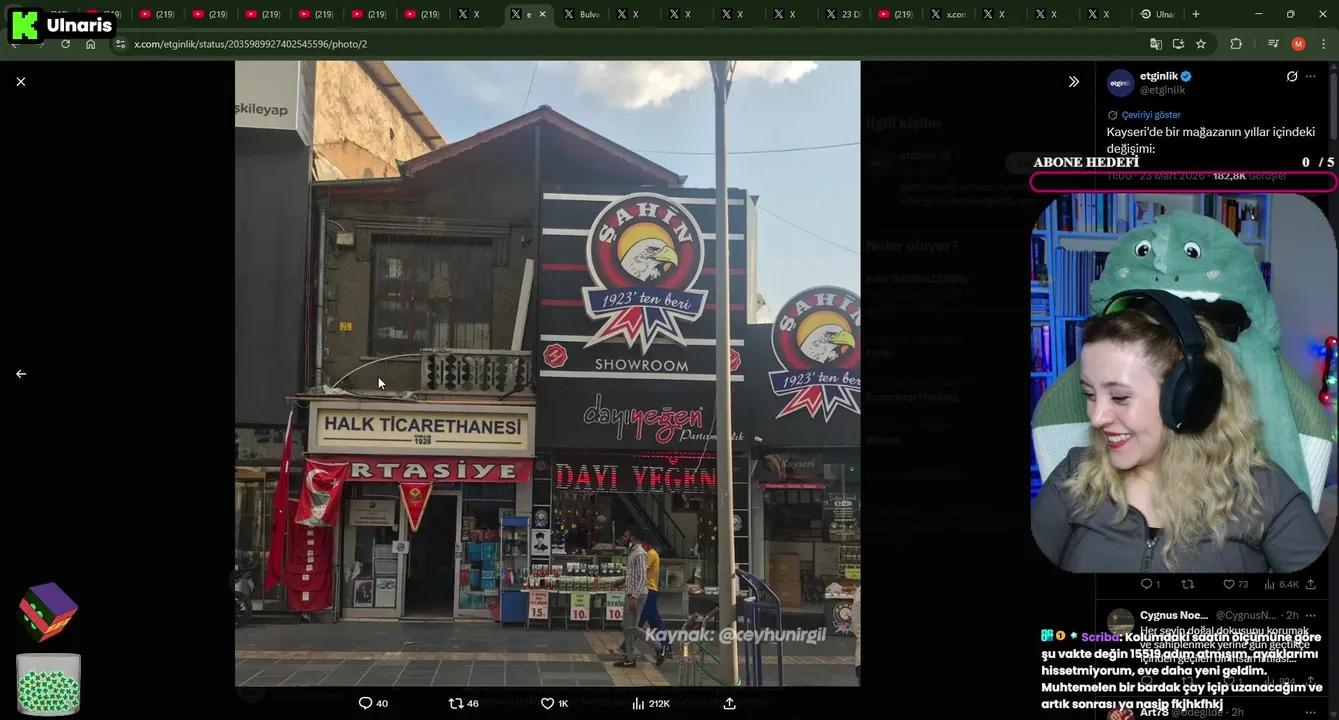The height and width of the screenshot is (720, 1339).
Task: Close the photo viewer with X
Action: 21,82
